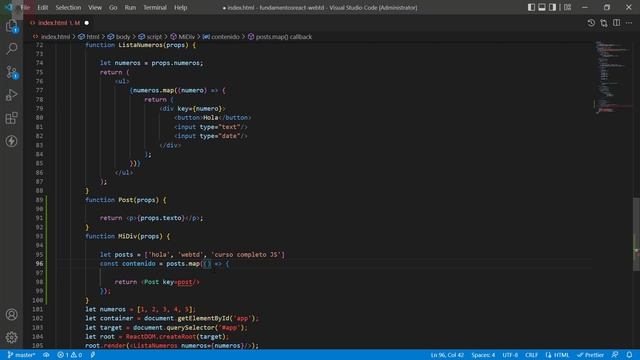Click the feedback icon in status bar

click(615, 355)
